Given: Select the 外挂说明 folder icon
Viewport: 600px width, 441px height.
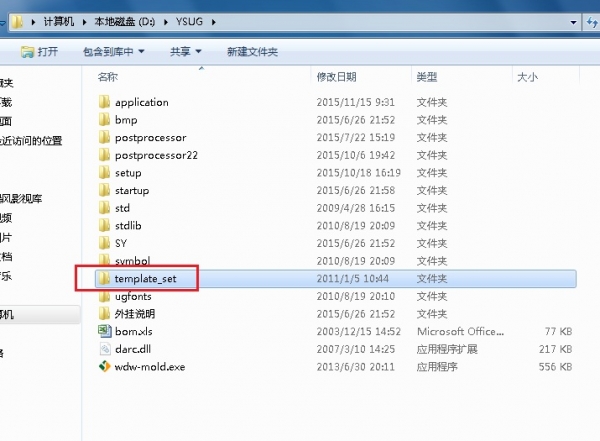Looking at the screenshot, I should click(x=104, y=314).
